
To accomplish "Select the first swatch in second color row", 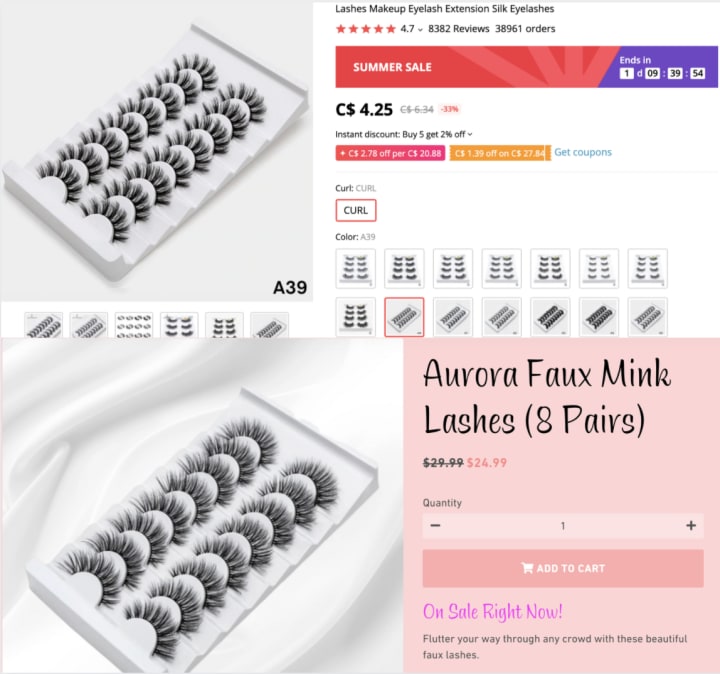I will click(355, 317).
